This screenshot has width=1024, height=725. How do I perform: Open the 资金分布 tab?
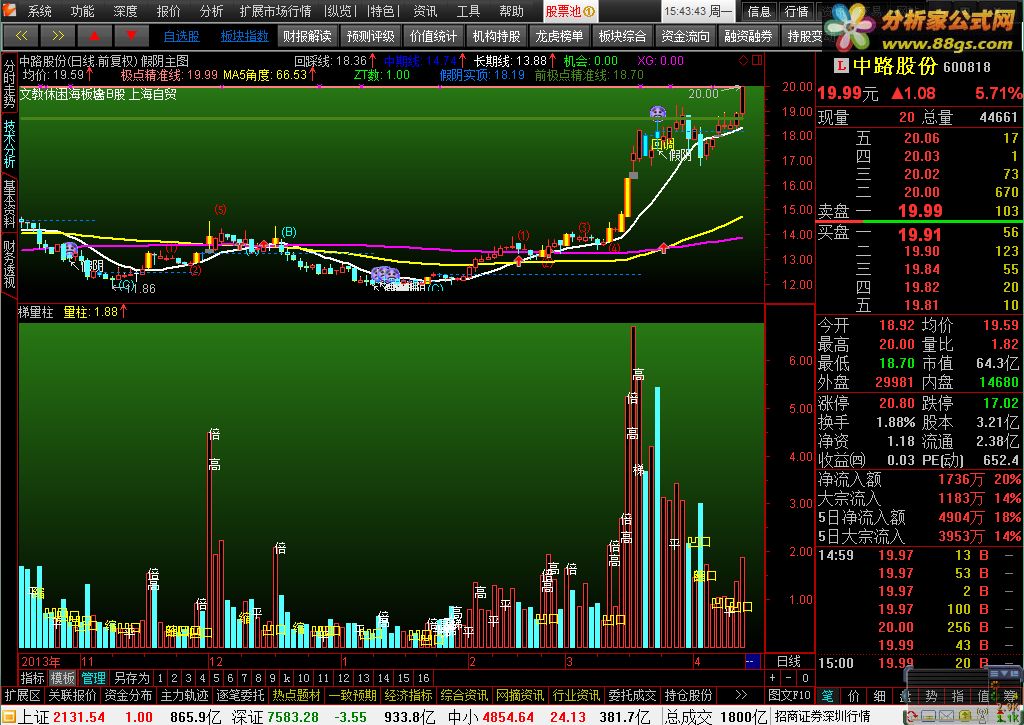[129, 695]
